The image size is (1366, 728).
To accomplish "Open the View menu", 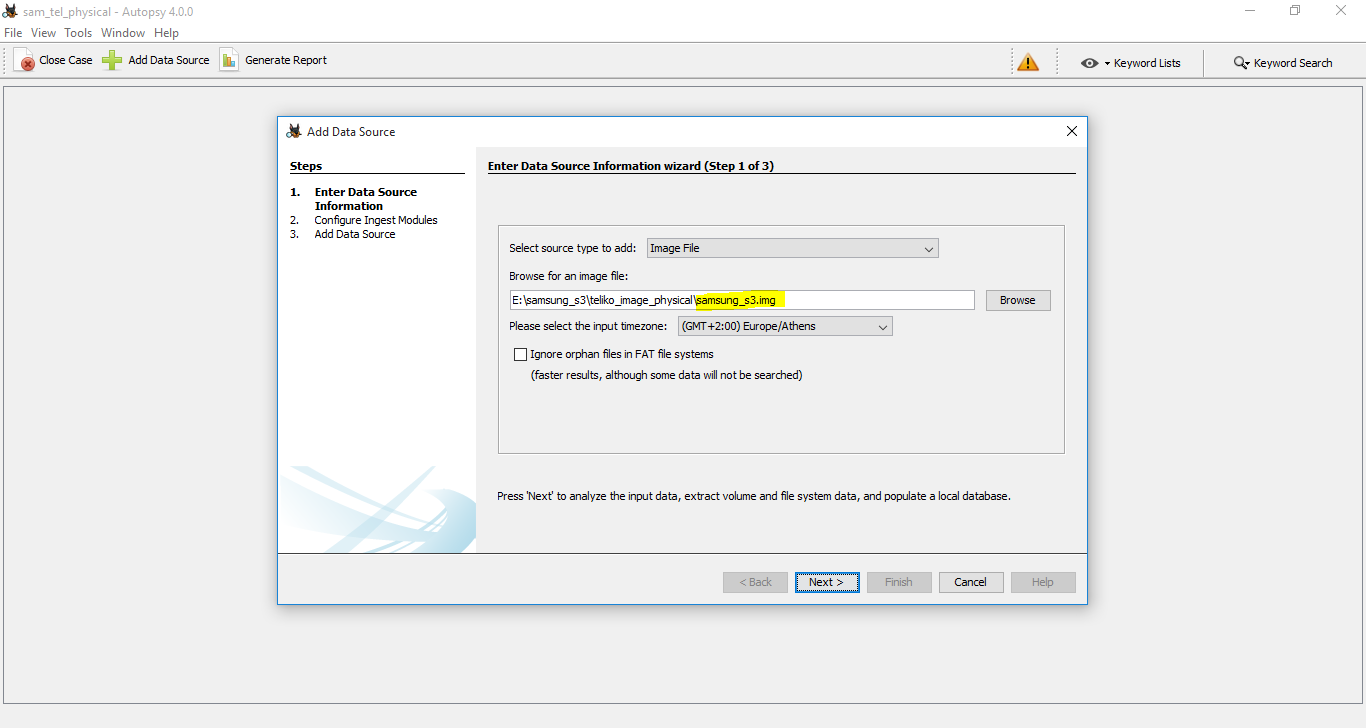I will (44, 33).
